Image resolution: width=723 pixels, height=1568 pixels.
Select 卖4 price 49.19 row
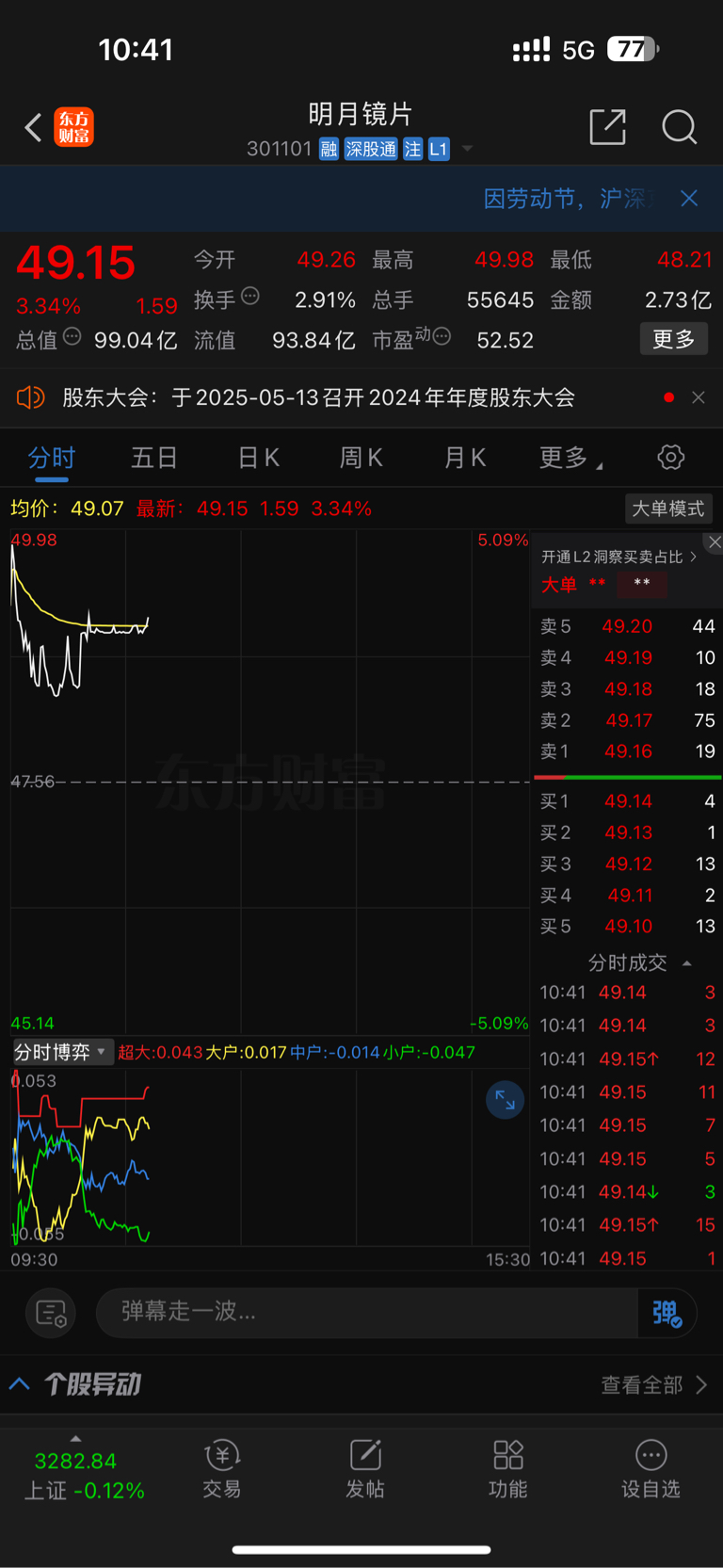tap(627, 657)
